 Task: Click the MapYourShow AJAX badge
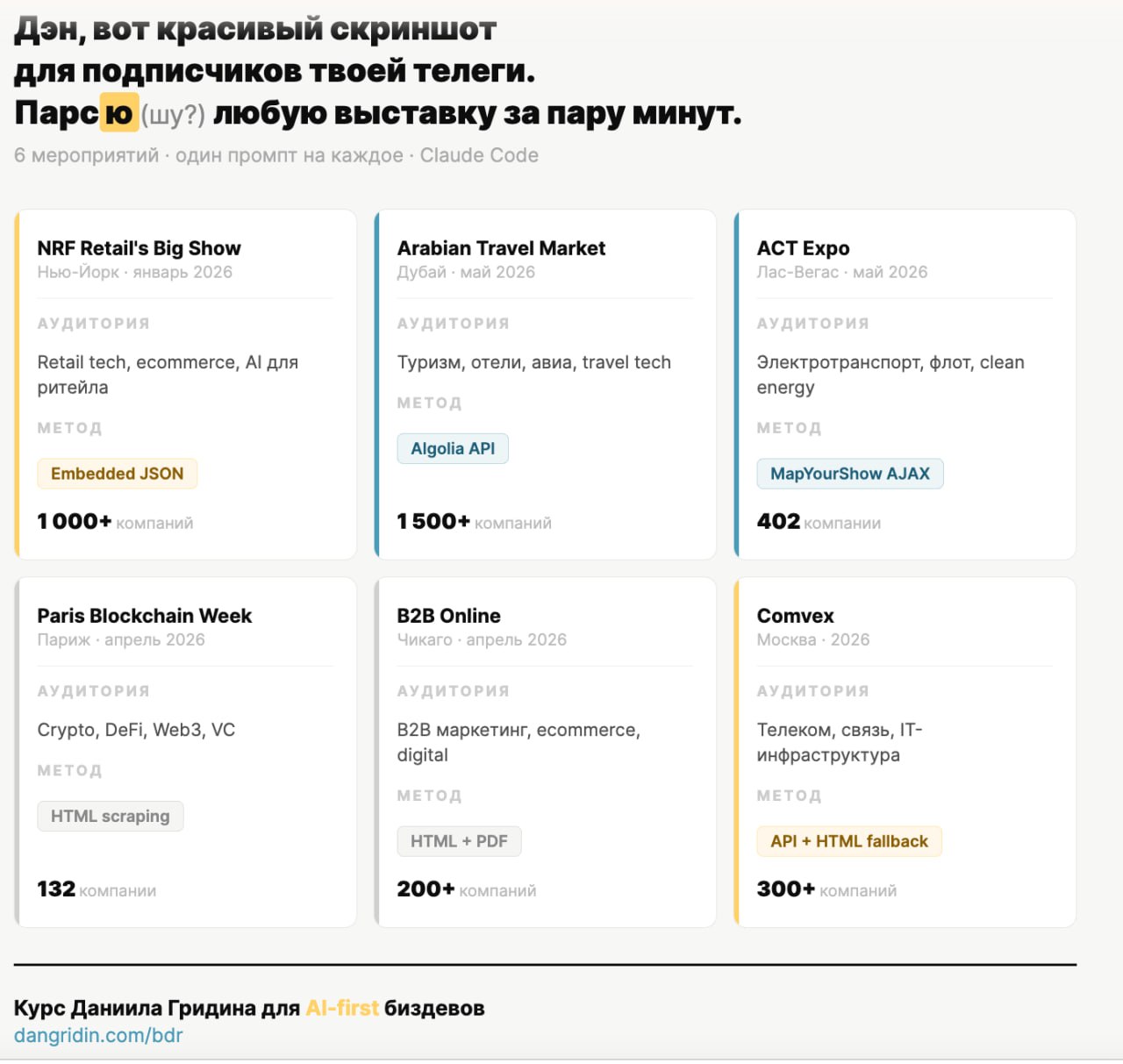coord(849,474)
